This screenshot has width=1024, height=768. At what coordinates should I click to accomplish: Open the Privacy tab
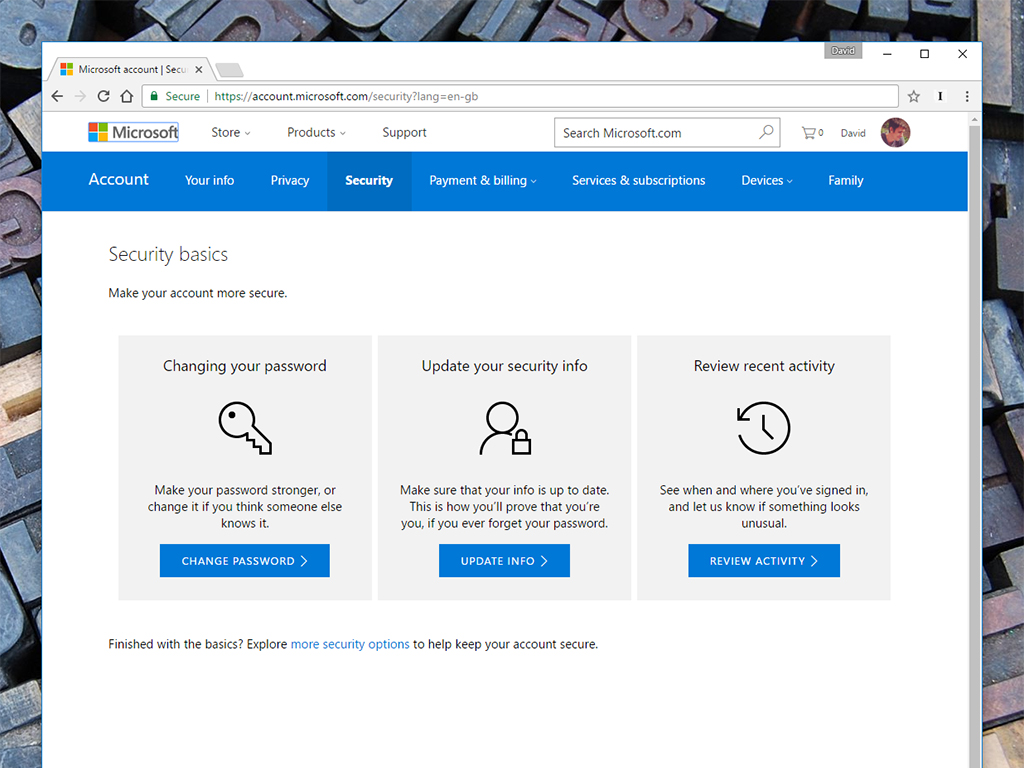(x=290, y=180)
